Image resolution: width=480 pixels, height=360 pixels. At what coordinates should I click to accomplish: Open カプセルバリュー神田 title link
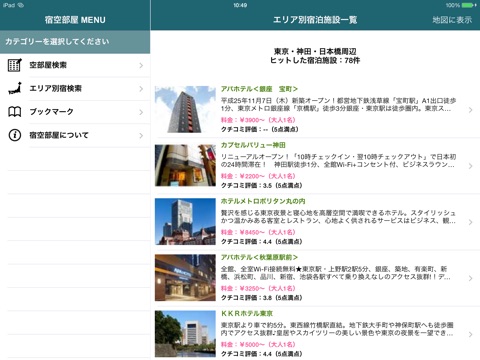[253, 145]
